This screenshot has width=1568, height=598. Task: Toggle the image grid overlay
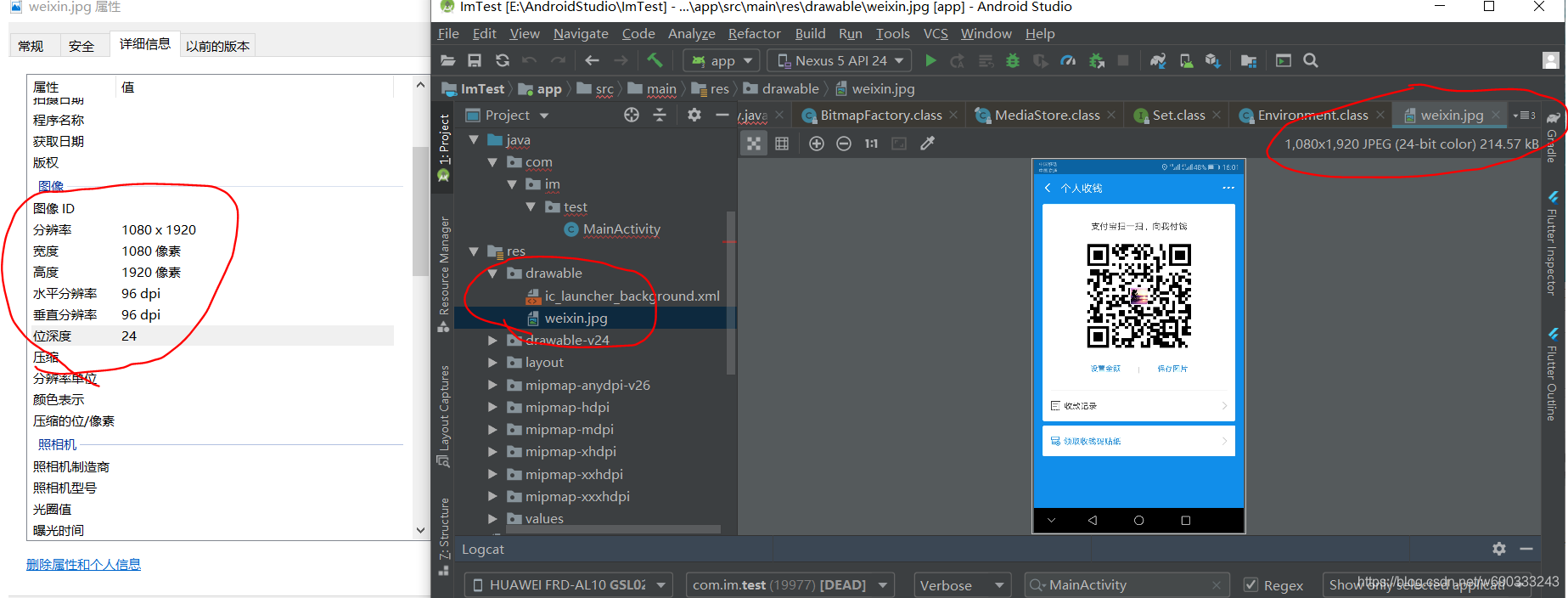(x=782, y=144)
